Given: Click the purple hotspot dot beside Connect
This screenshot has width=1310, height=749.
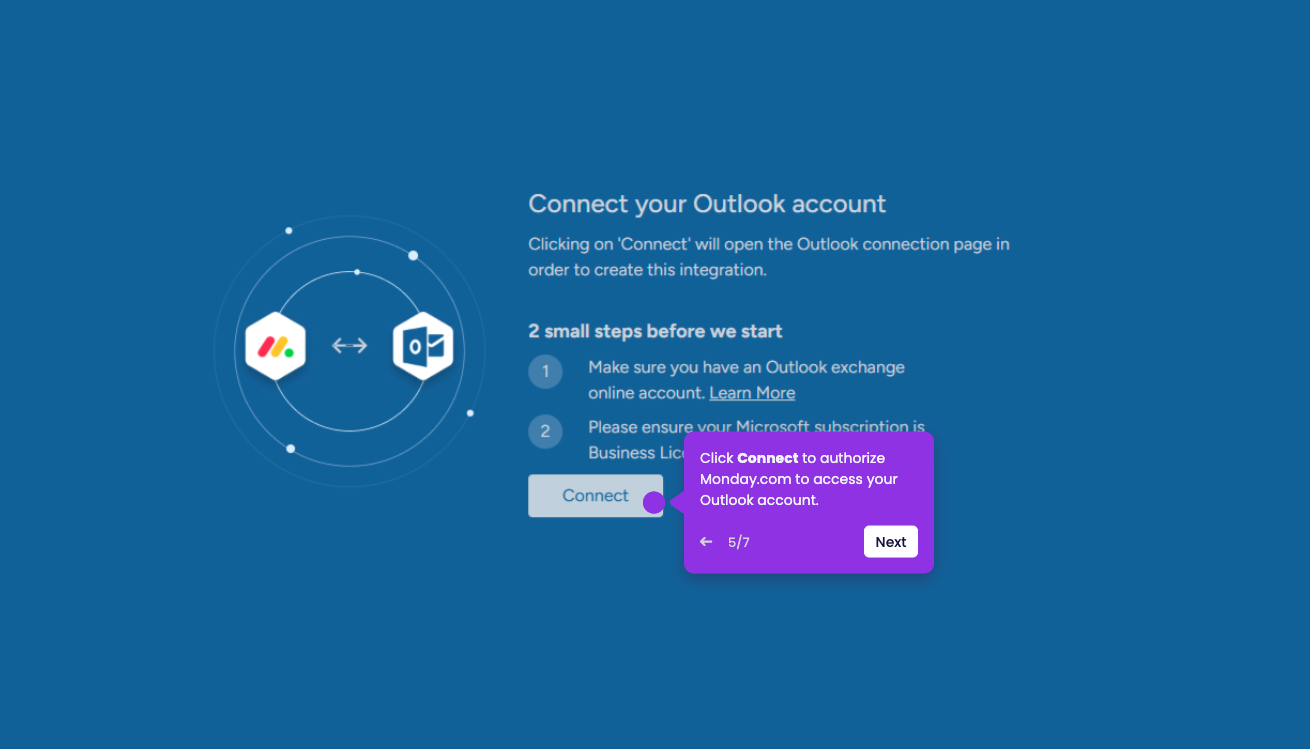Looking at the screenshot, I should (654, 502).
